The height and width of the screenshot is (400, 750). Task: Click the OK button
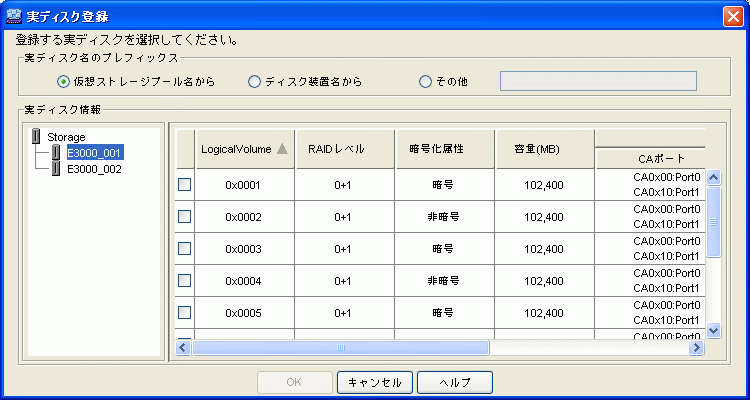click(295, 382)
